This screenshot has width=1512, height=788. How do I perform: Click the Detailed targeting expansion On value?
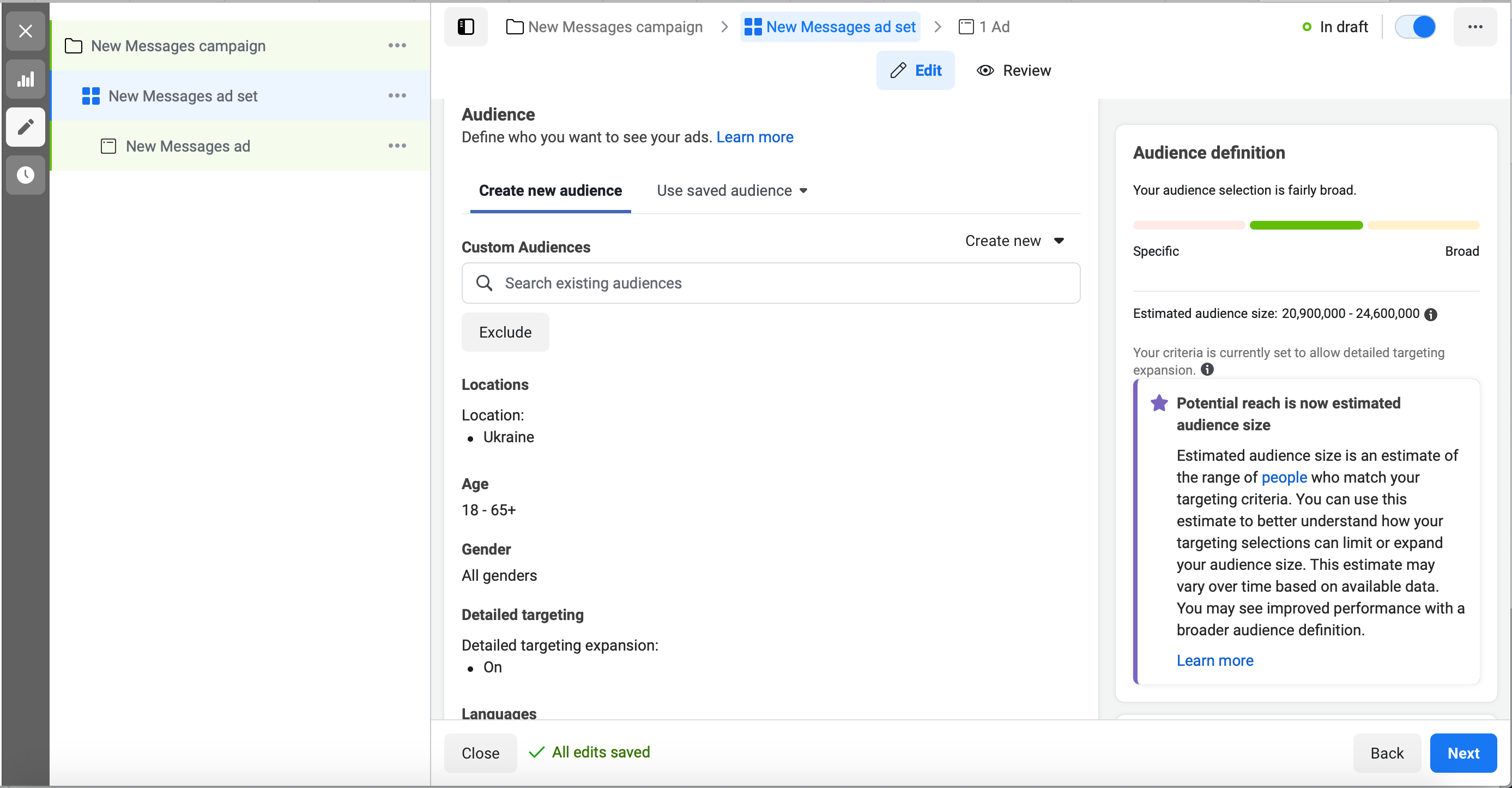coord(492,667)
